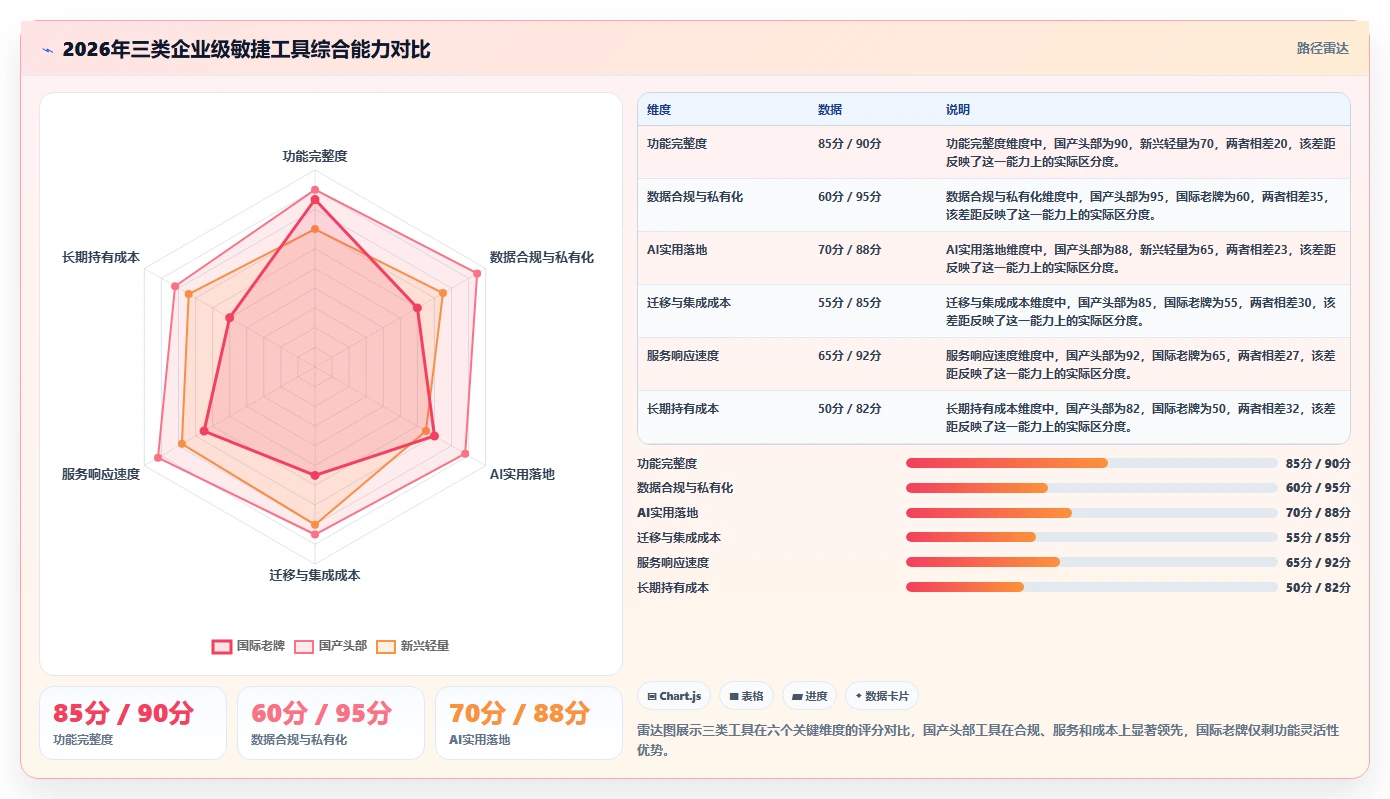Click the AI实用落地 label in progress list
This screenshot has height=799, width=1390.
[x=667, y=513]
